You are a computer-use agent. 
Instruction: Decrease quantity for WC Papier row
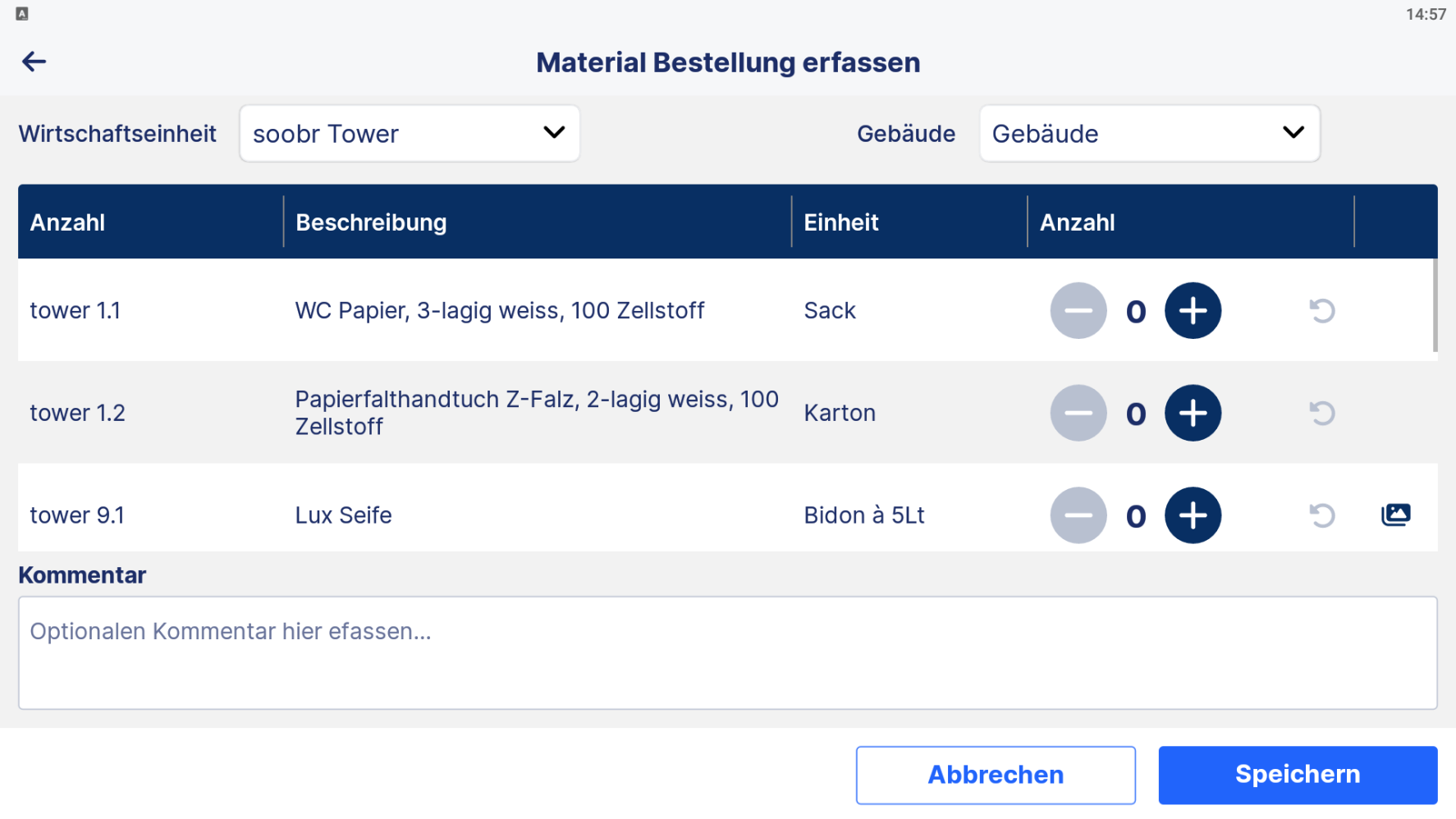(1078, 311)
